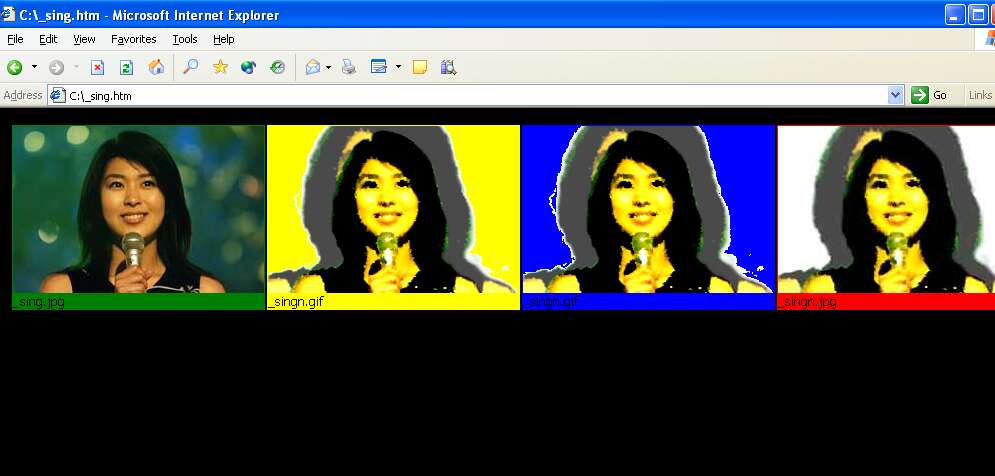Open the Mail button dropdown arrow
The height and width of the screenshot is (476, 995).
coord(328,68)
